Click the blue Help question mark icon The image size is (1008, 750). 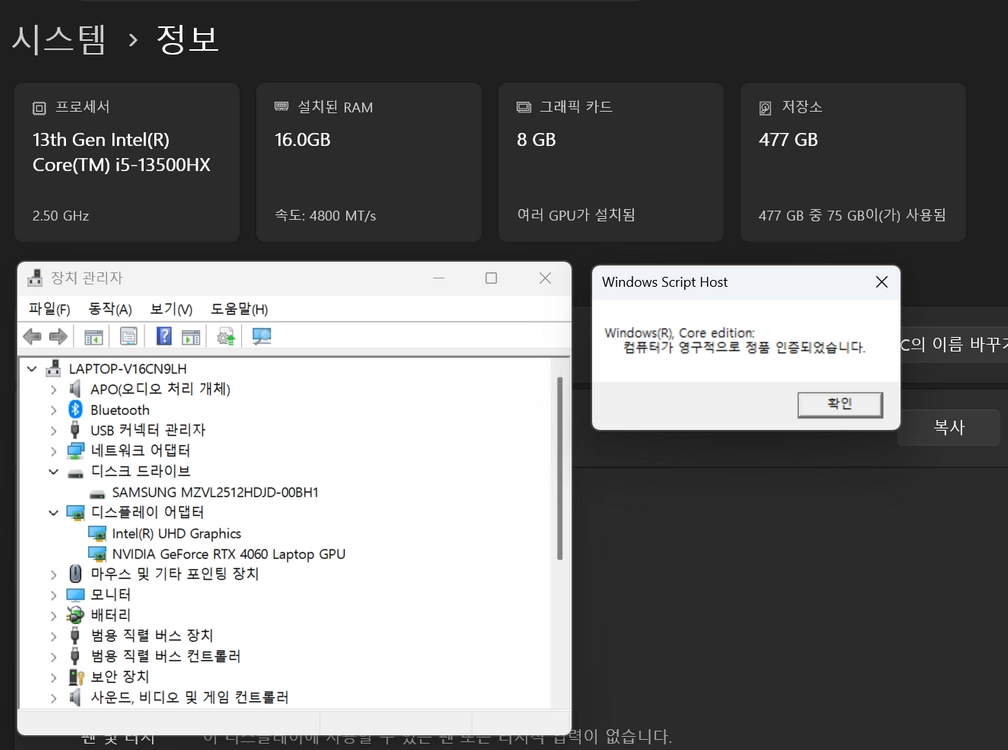coord(164,335)
